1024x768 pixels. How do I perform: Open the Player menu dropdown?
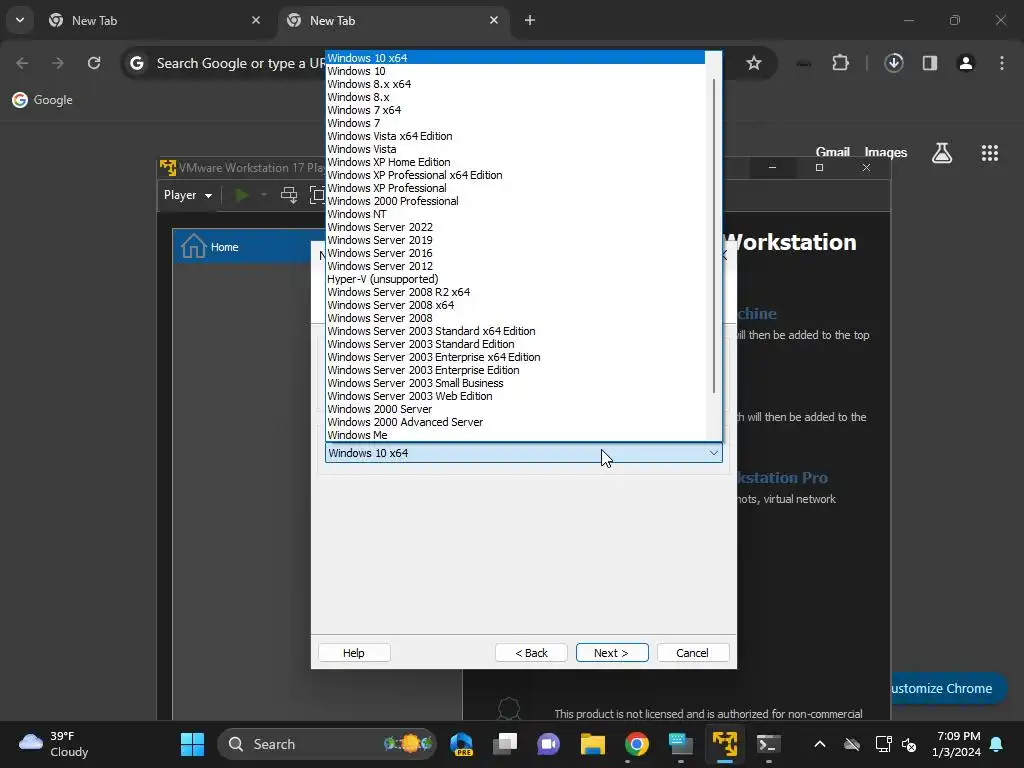[x=188, y=195]
